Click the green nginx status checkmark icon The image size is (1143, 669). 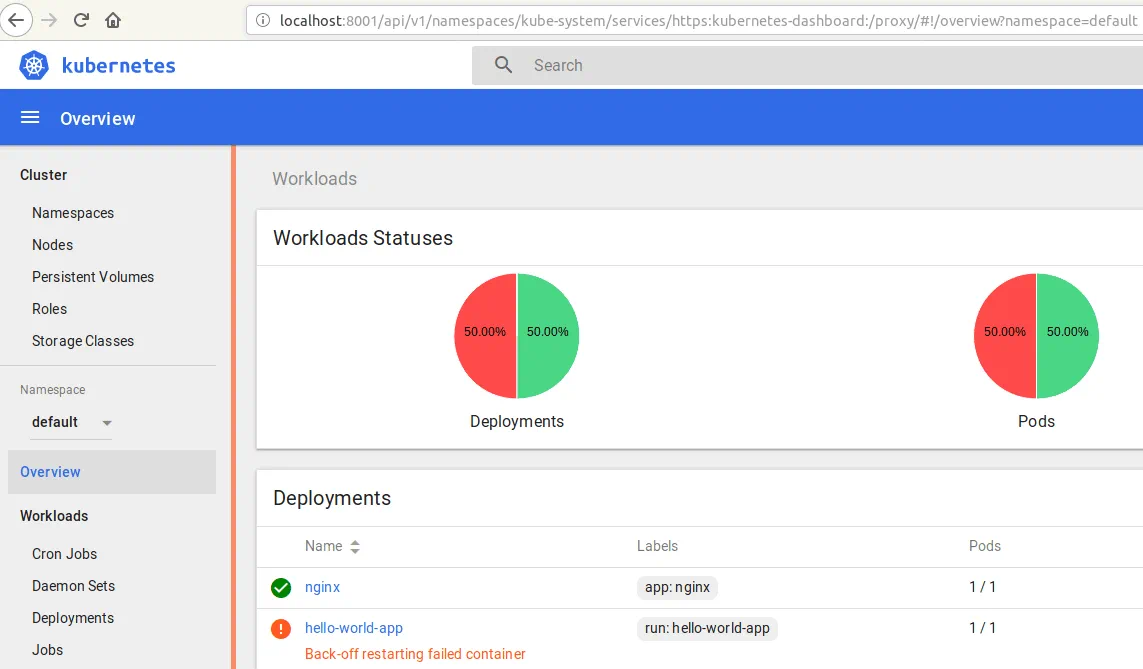tap(281, 588)
